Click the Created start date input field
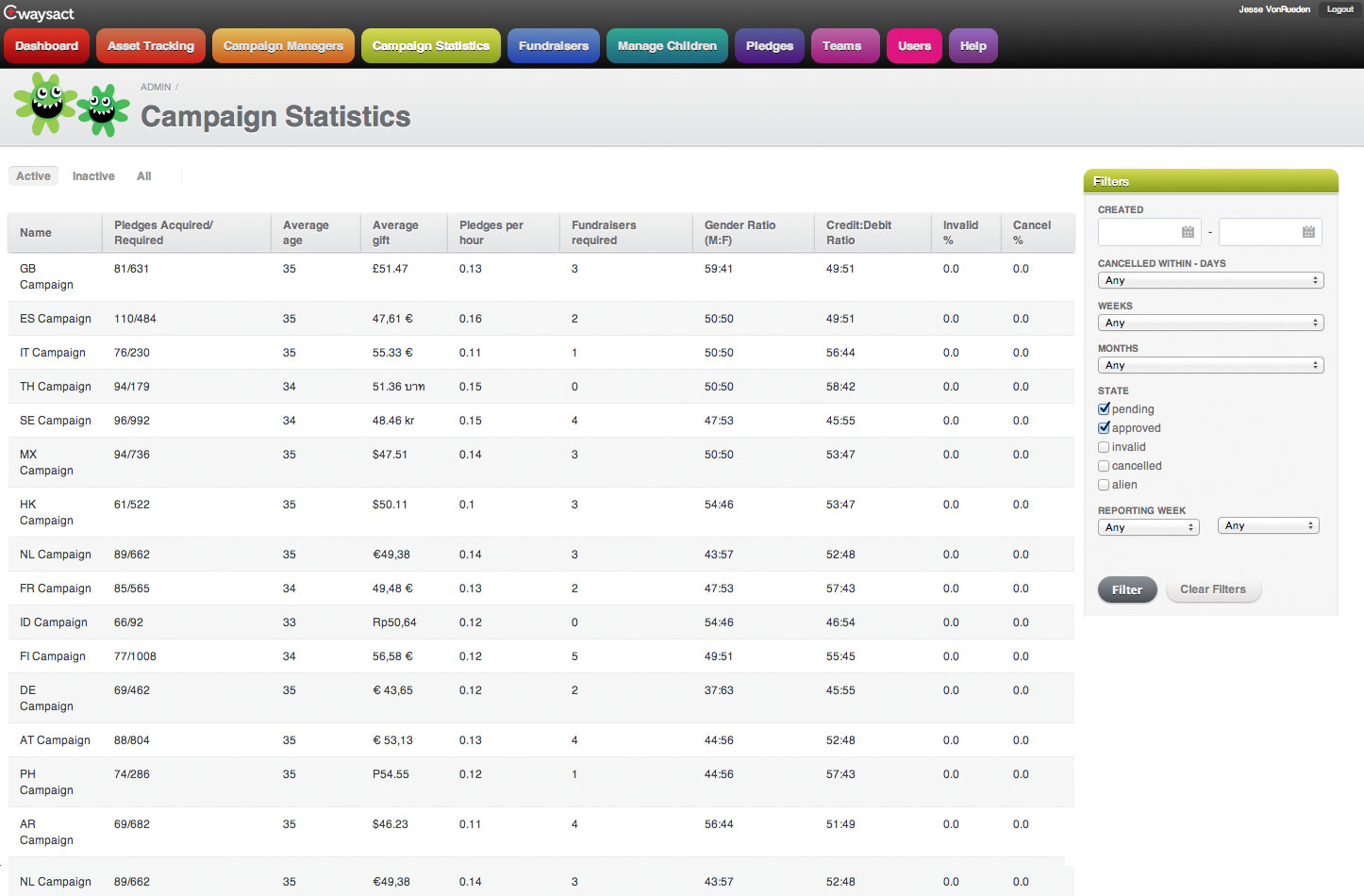This screenshot has width=1364, height=896. [x=1139, y=232]
